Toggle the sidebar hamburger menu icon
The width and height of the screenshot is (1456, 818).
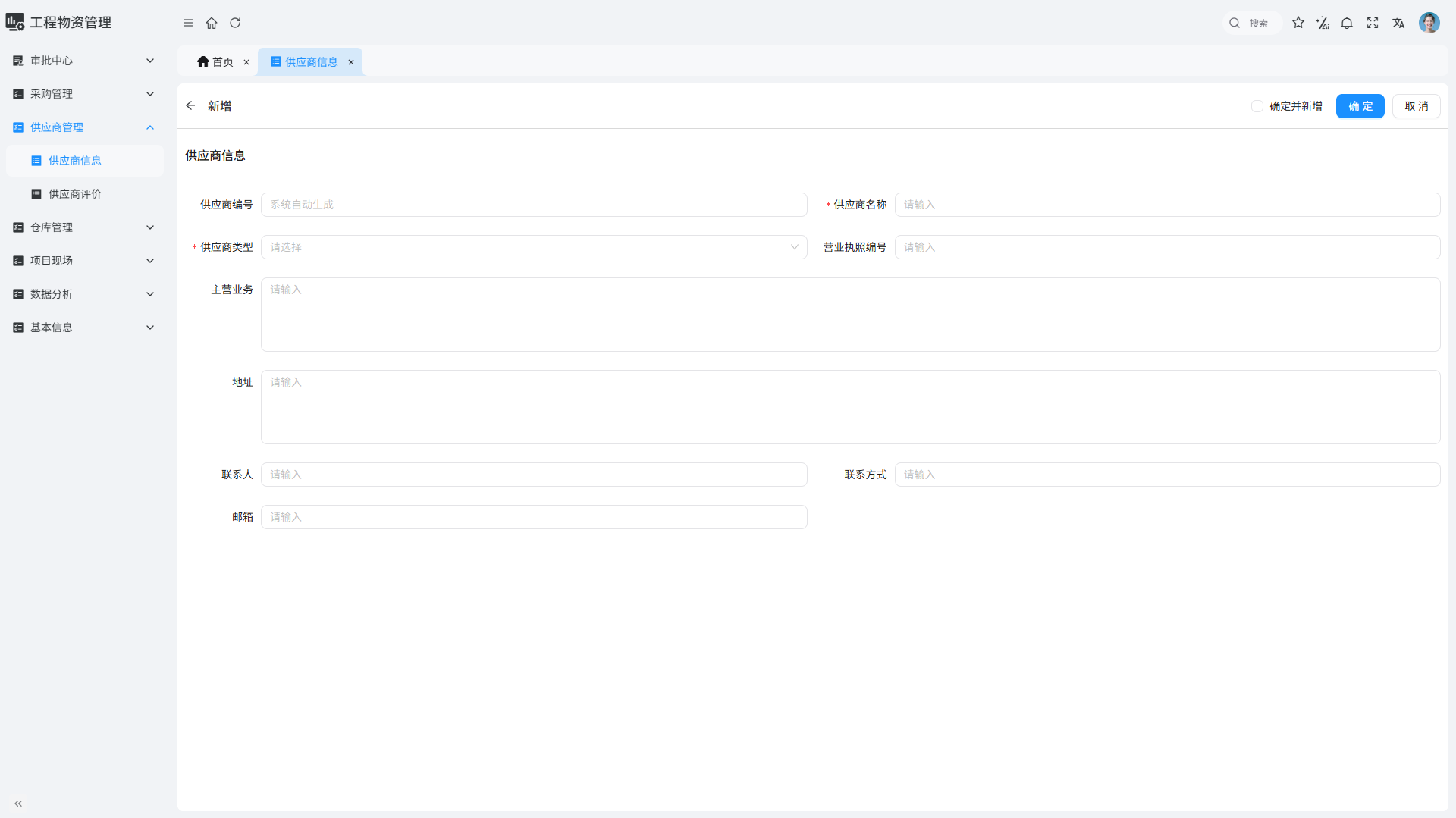click(188, 23)
